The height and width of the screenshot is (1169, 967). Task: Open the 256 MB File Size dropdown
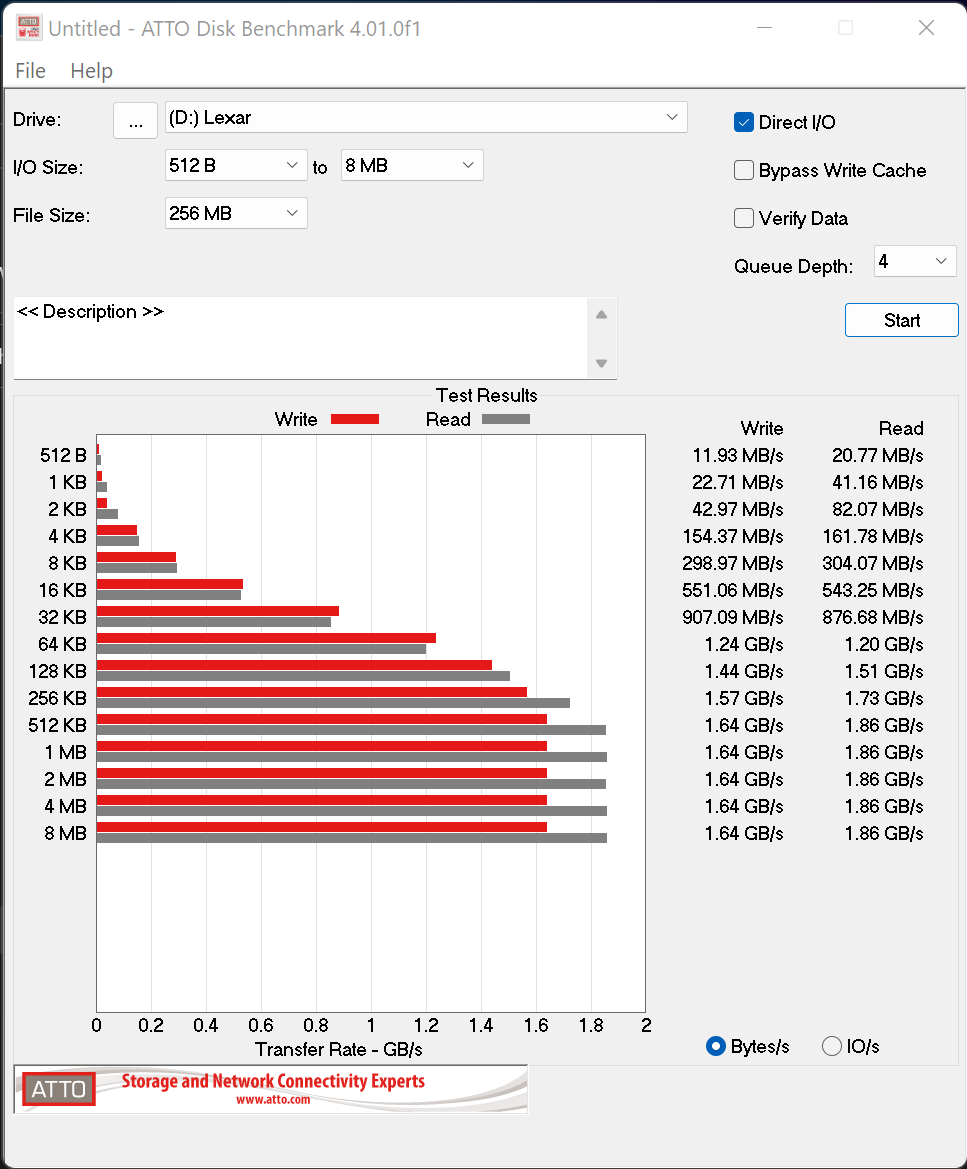(236, 213)
